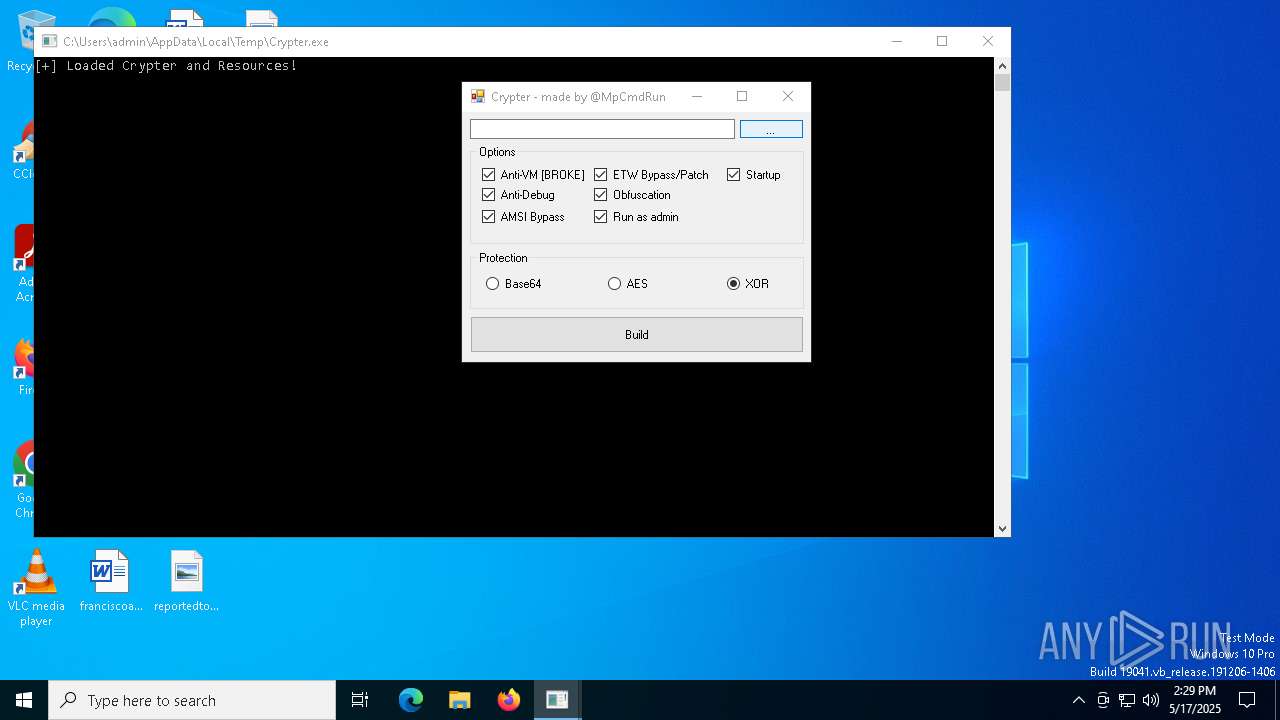
Task: Open the notification center icon
Action: [x=1247, y=700]
